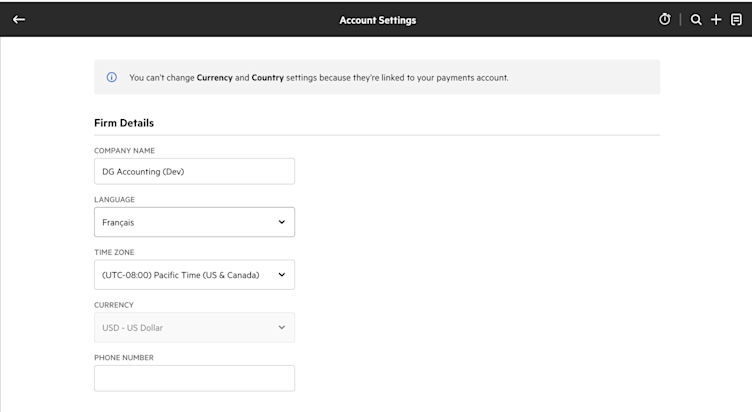The height and width of the screenshot is (412, 752).
Task: Click the COMPANY NAME field label
Action: 124,151
